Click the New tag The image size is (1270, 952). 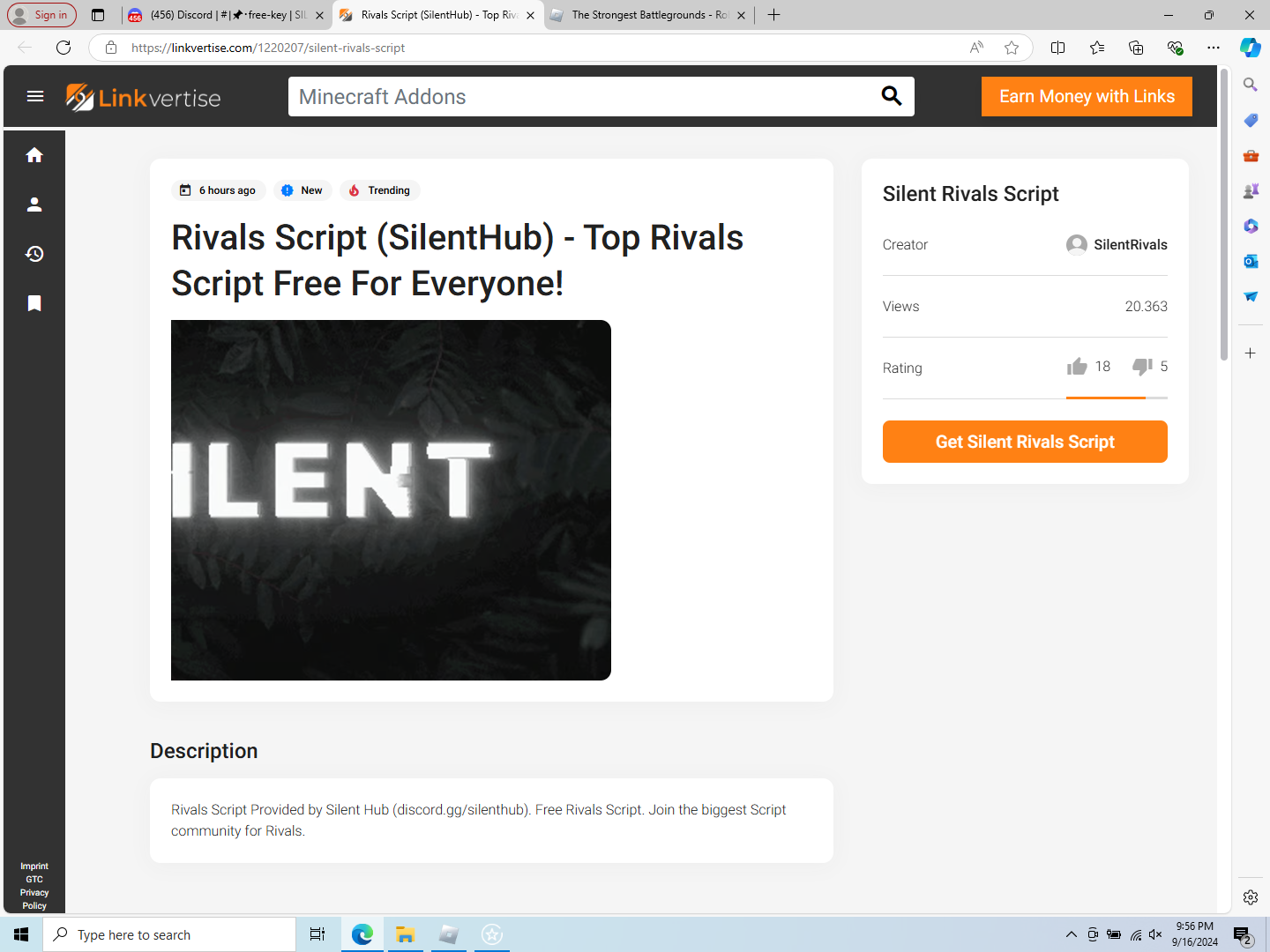click(302, 190)
